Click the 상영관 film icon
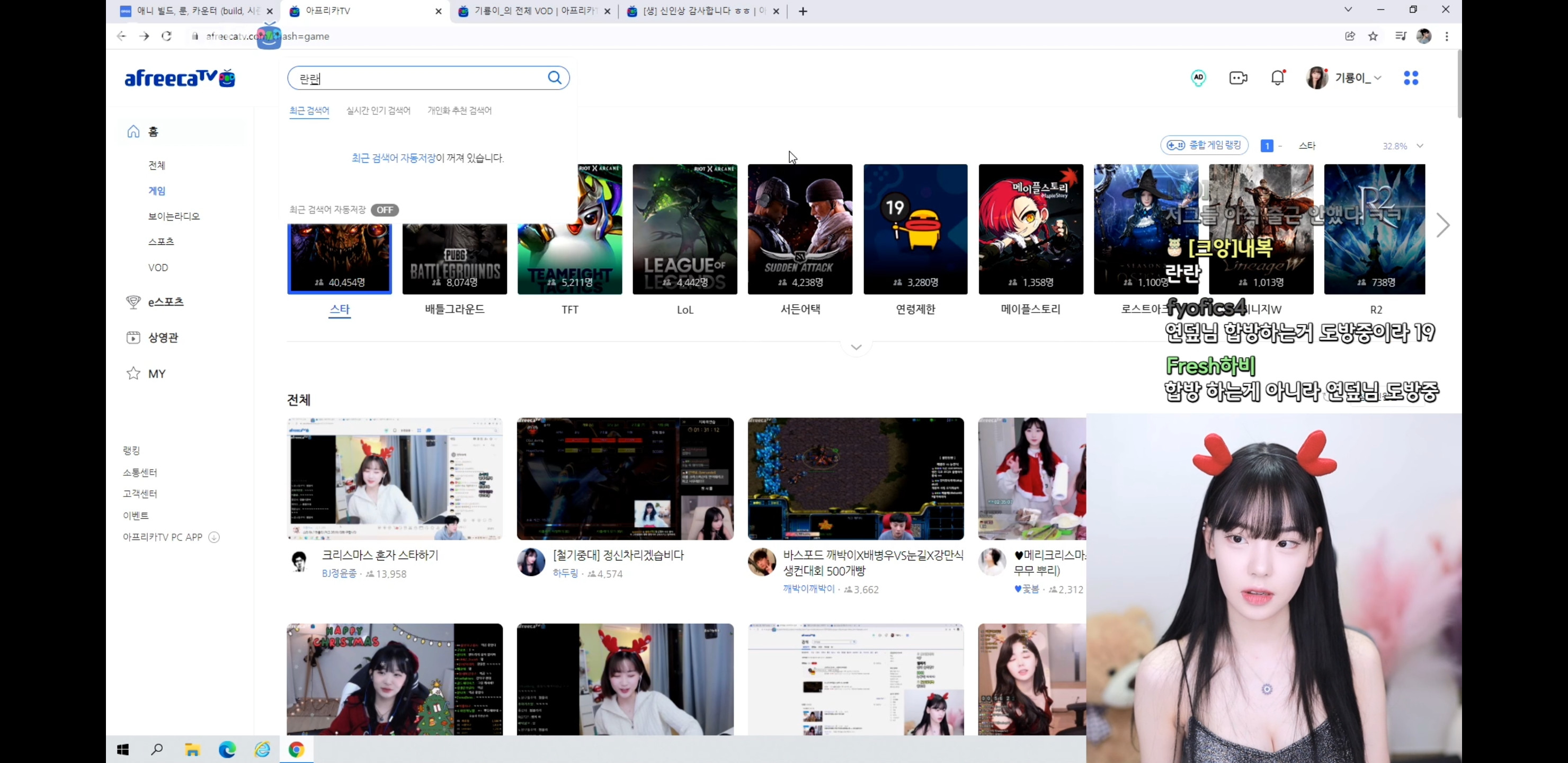 133,338
